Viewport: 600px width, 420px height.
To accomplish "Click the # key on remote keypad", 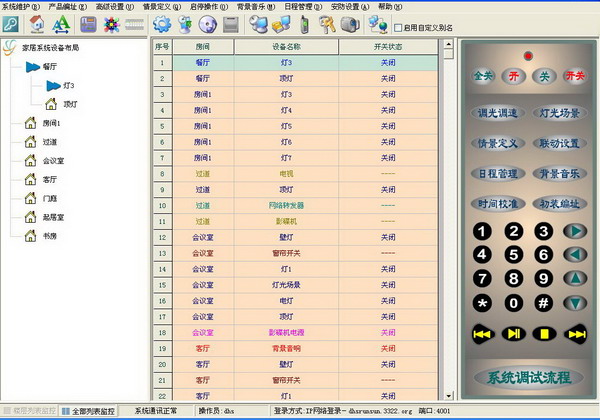I will (x=544, y=303).
